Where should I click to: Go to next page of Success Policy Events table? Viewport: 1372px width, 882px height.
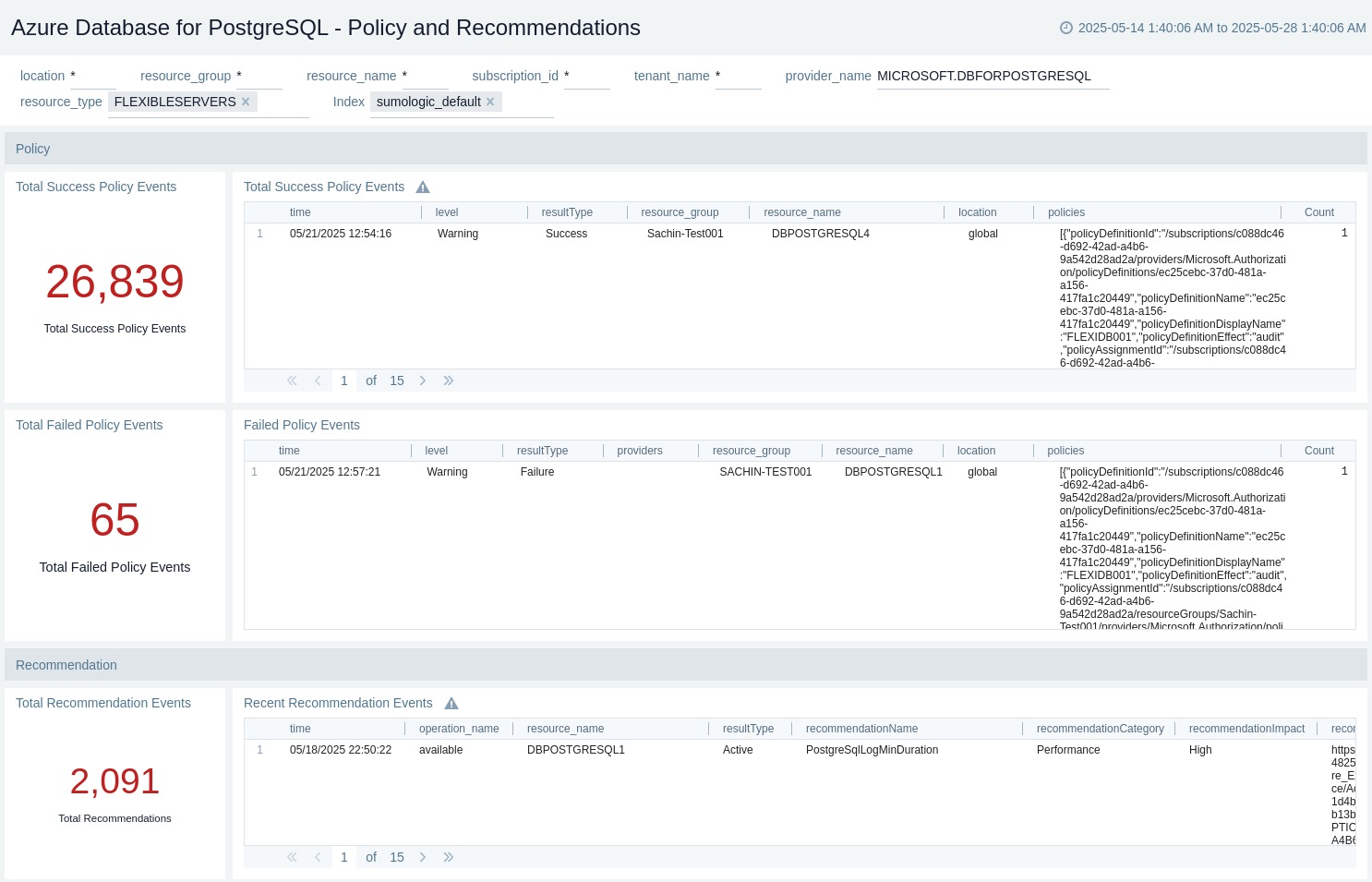point(423,381)
